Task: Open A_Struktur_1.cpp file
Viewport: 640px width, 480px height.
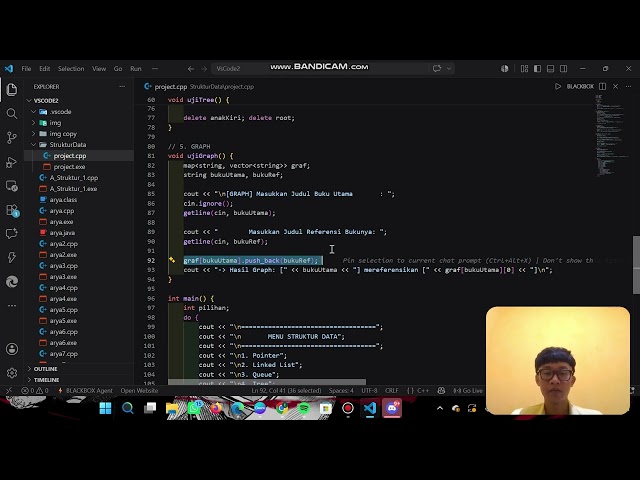Action: [74, 178]
